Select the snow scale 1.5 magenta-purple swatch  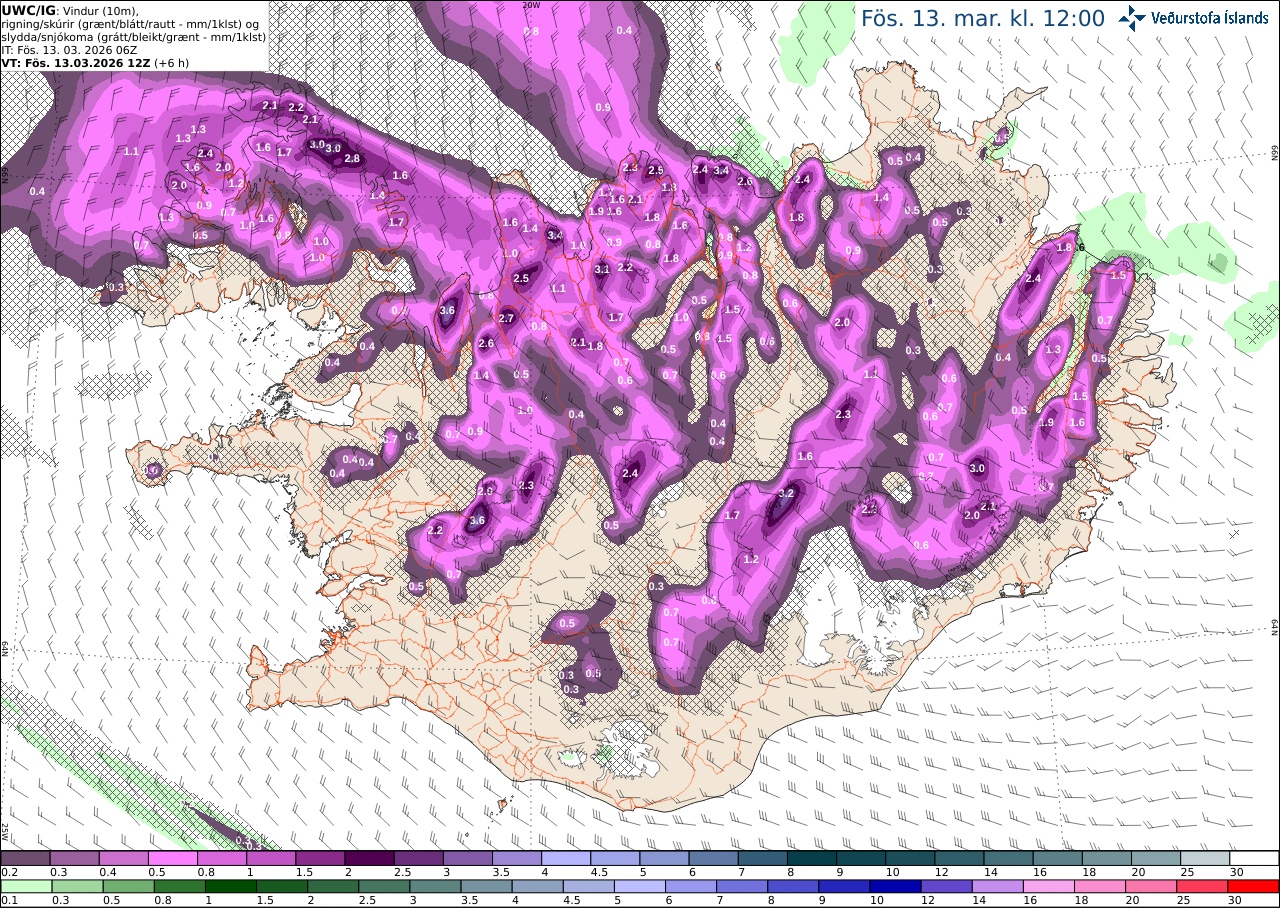[x=320, y=858]
